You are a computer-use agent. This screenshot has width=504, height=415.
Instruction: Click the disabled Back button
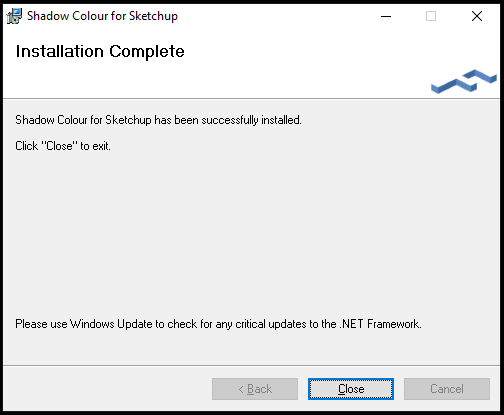pos(255,389)
